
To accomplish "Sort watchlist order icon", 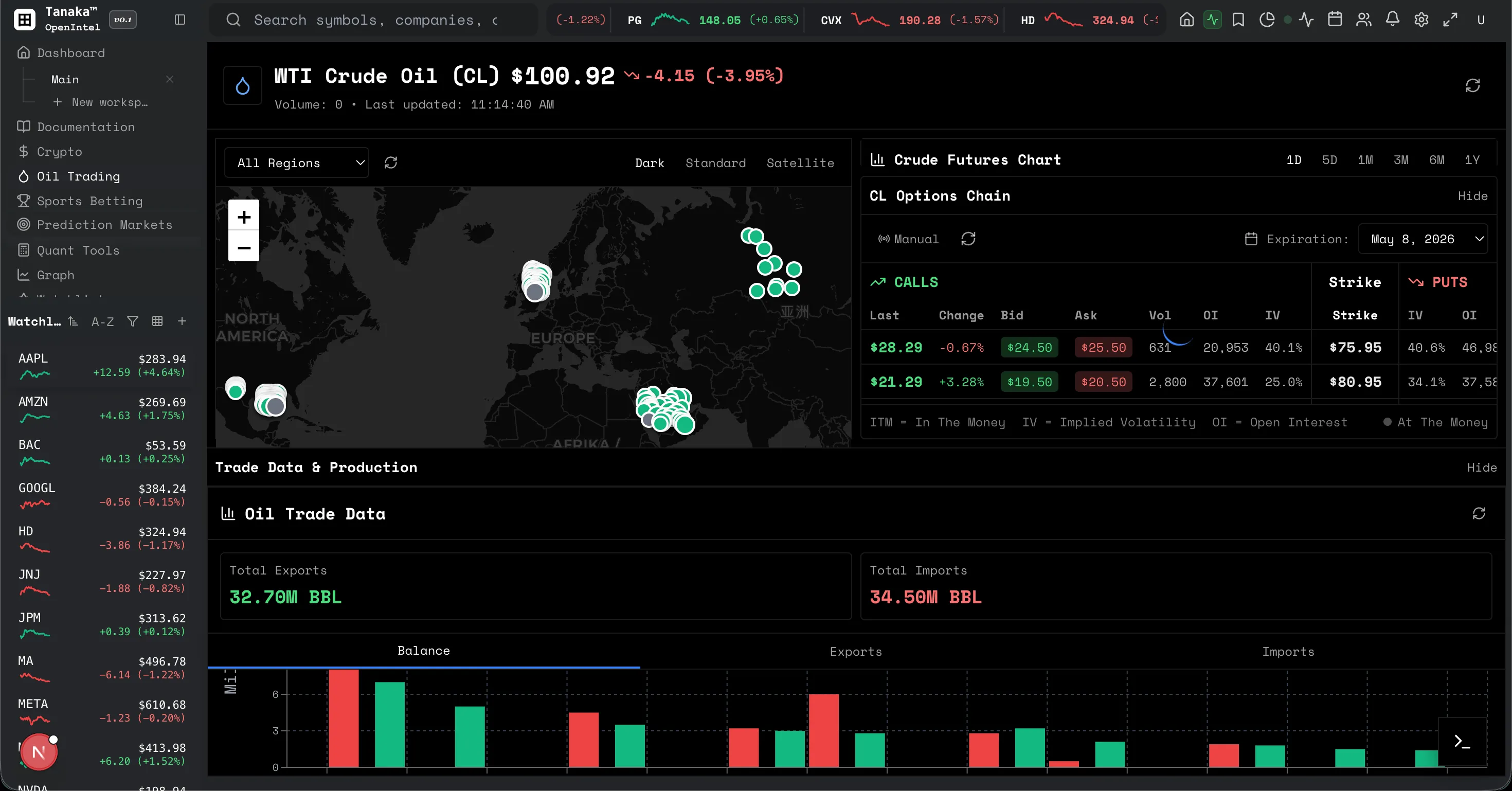I will (73, 321).
